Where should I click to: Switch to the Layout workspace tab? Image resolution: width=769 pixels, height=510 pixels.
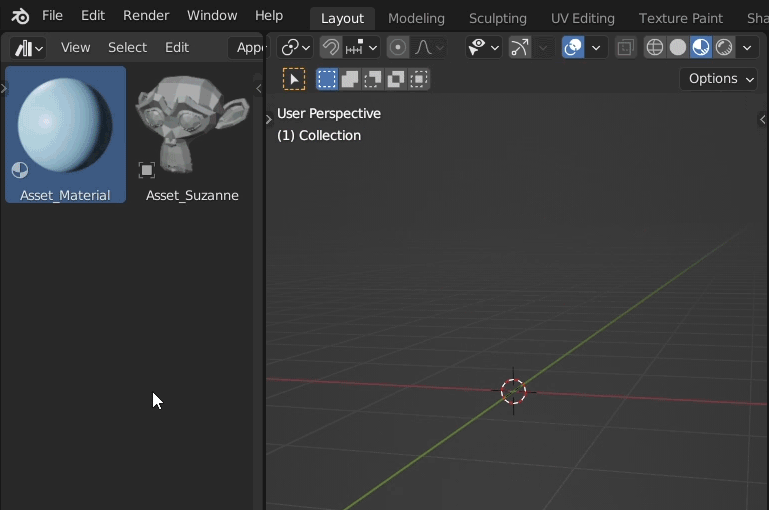point(342,19)
